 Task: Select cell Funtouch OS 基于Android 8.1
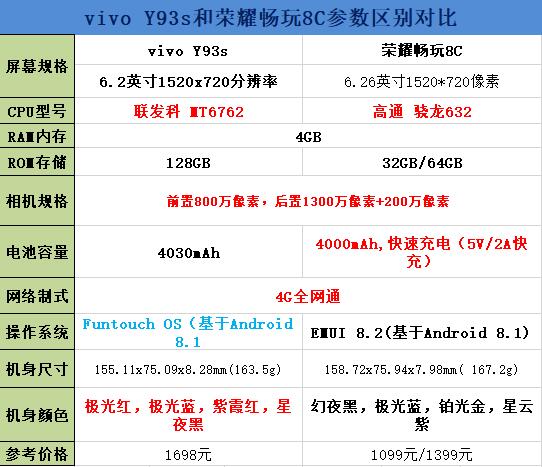click(188, 332)
